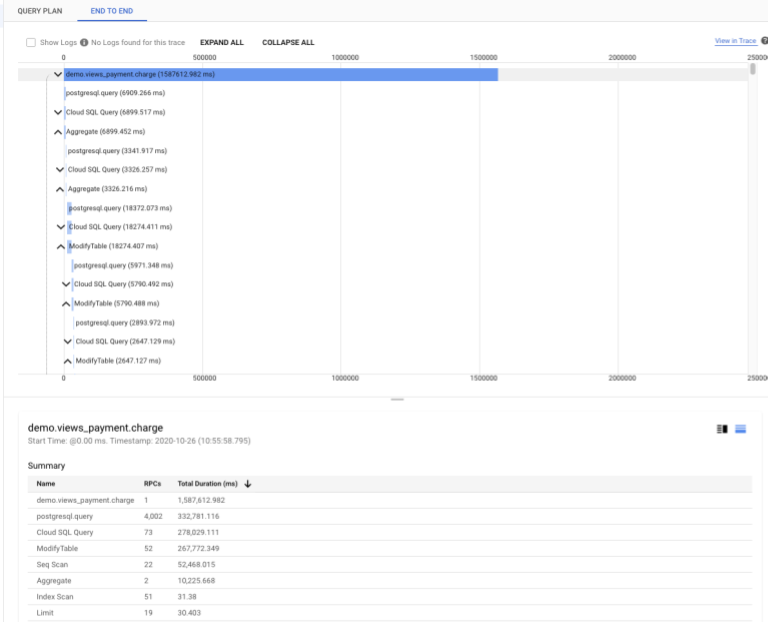This screenshot has height=622, width=769.
Task: Select the END TO END tab
Action: 112,11
